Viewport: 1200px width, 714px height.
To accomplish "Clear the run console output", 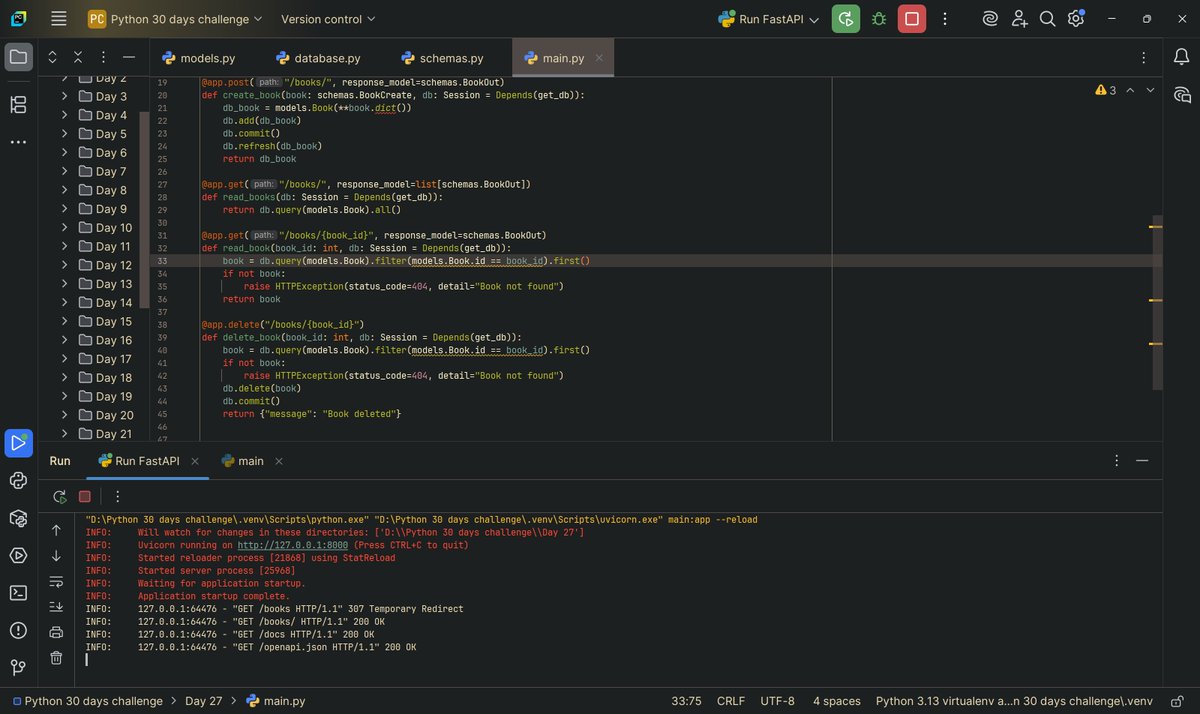I will [x=56, y=657].
